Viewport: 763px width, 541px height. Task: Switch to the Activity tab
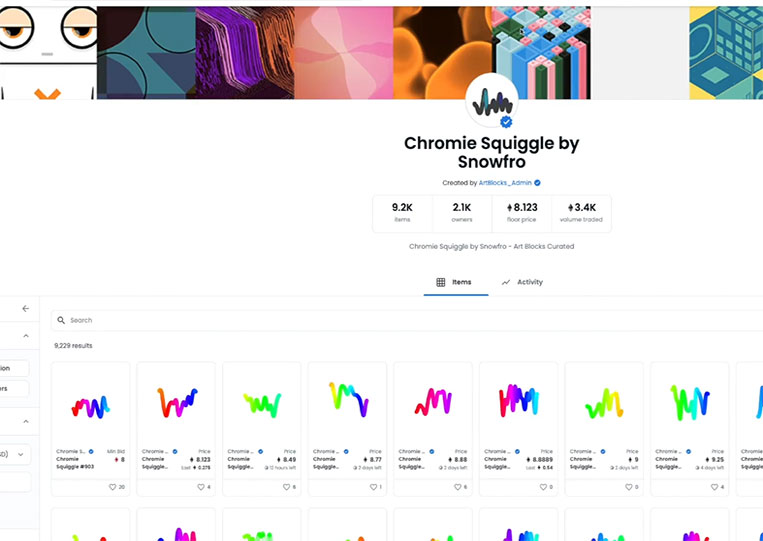(x=522, y=282)
